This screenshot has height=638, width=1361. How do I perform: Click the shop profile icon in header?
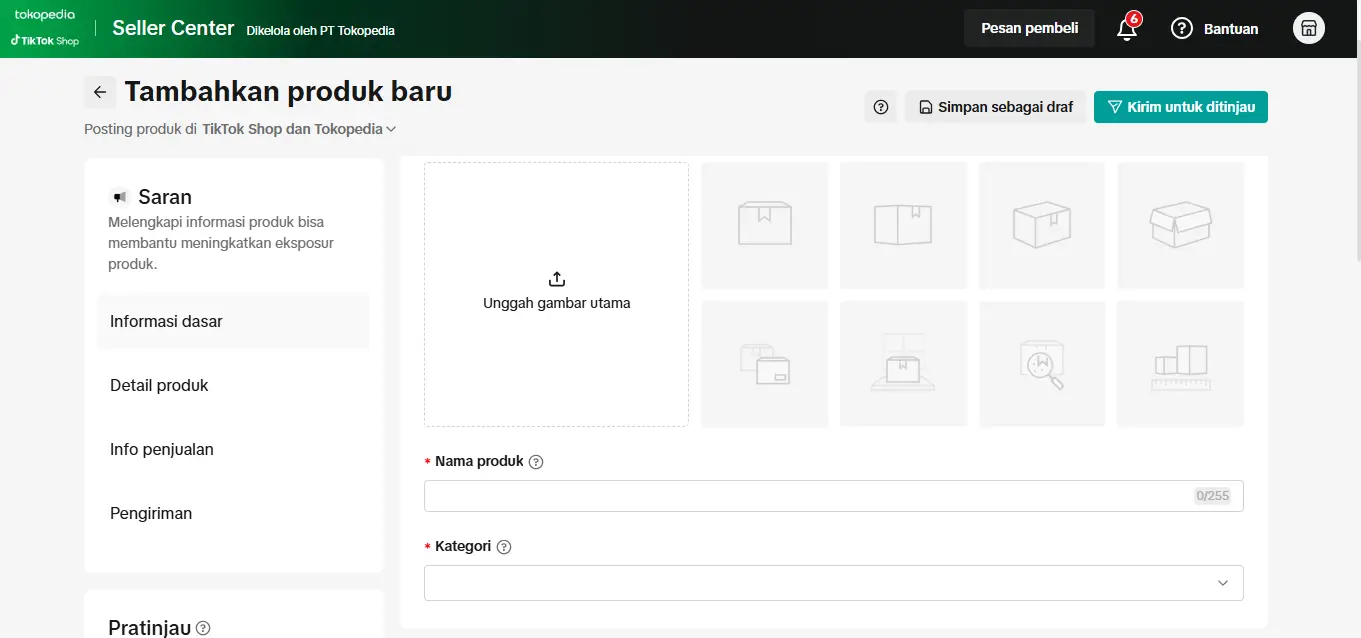pyautogui.click(x=1308, y=29)
